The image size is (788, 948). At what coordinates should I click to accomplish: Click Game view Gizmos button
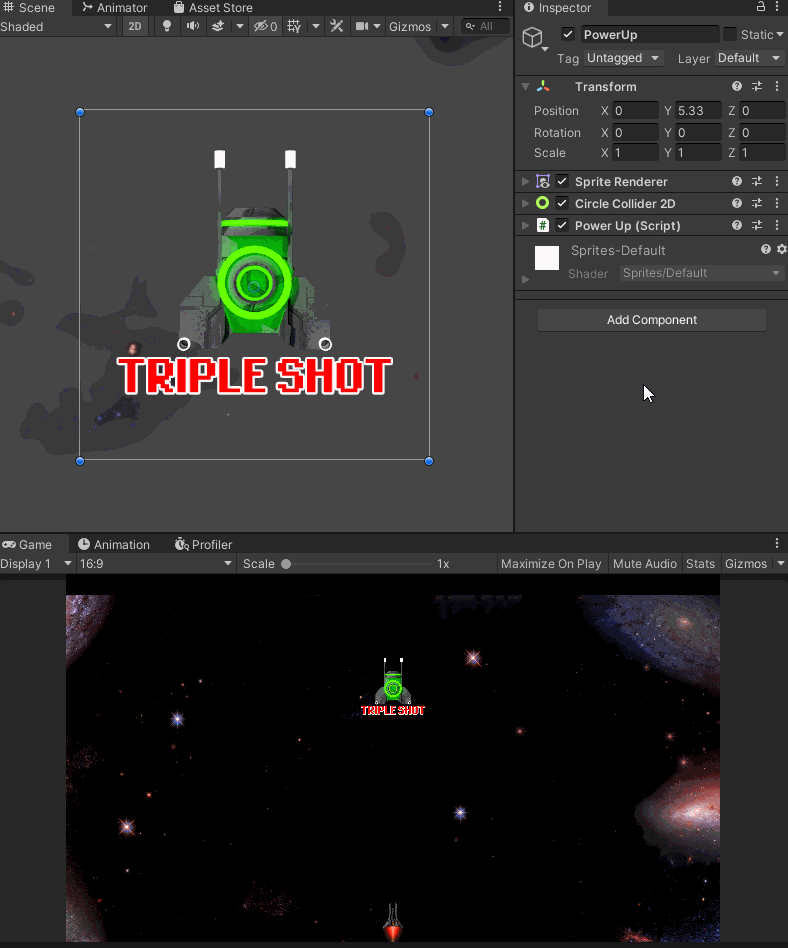746,563
